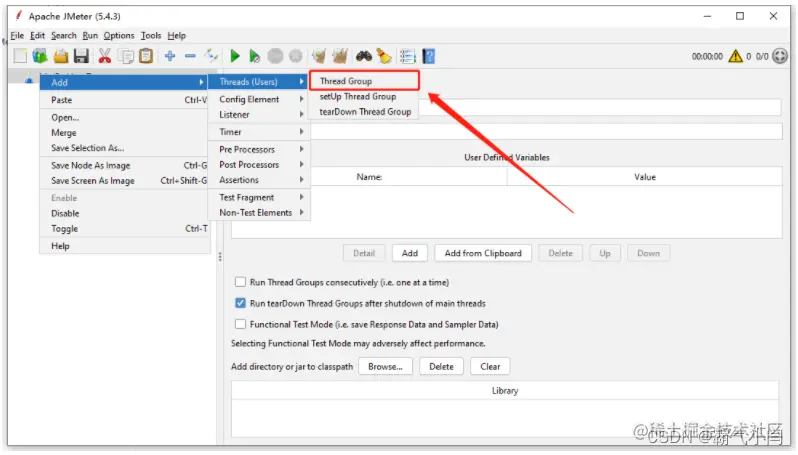Choose Disable from context menu
The width and height of the screenshot is (798, 455).
[x=124, y=213]
